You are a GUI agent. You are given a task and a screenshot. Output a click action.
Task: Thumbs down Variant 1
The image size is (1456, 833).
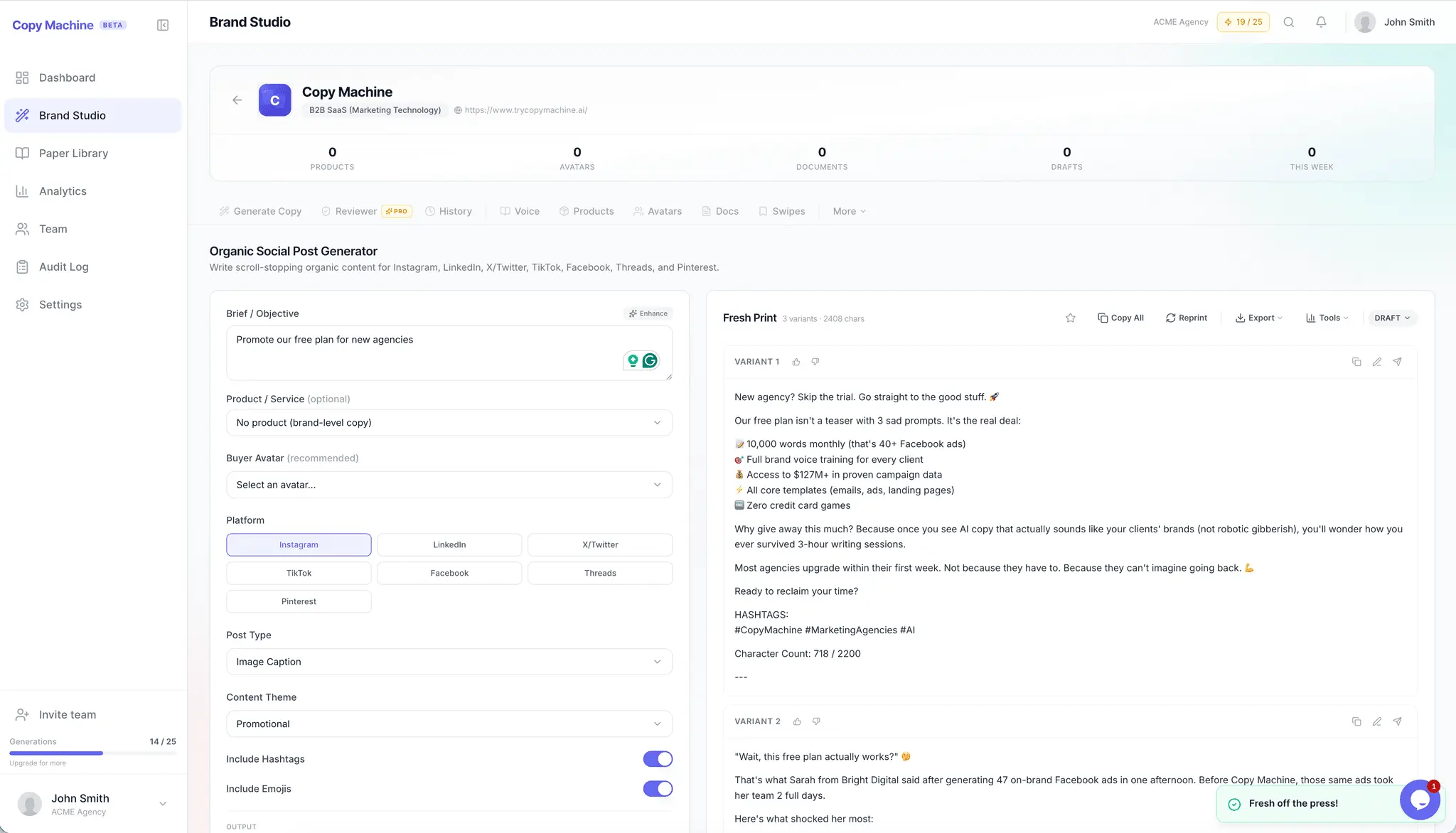pos(815,362)
